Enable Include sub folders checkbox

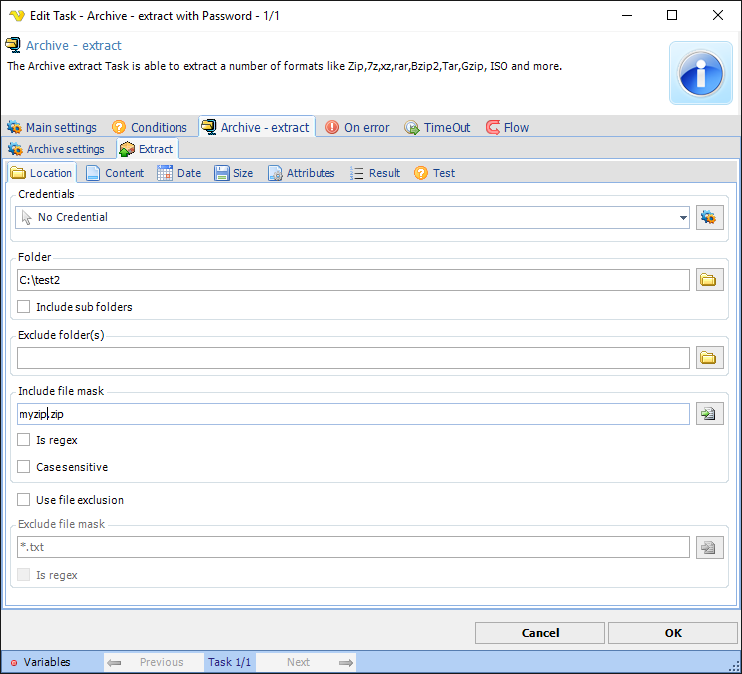pyautogui.click(x=24, y=307)
